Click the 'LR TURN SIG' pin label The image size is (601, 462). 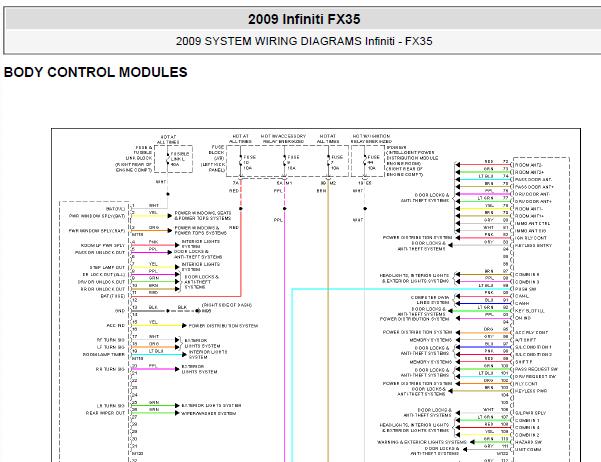[111, 406]
